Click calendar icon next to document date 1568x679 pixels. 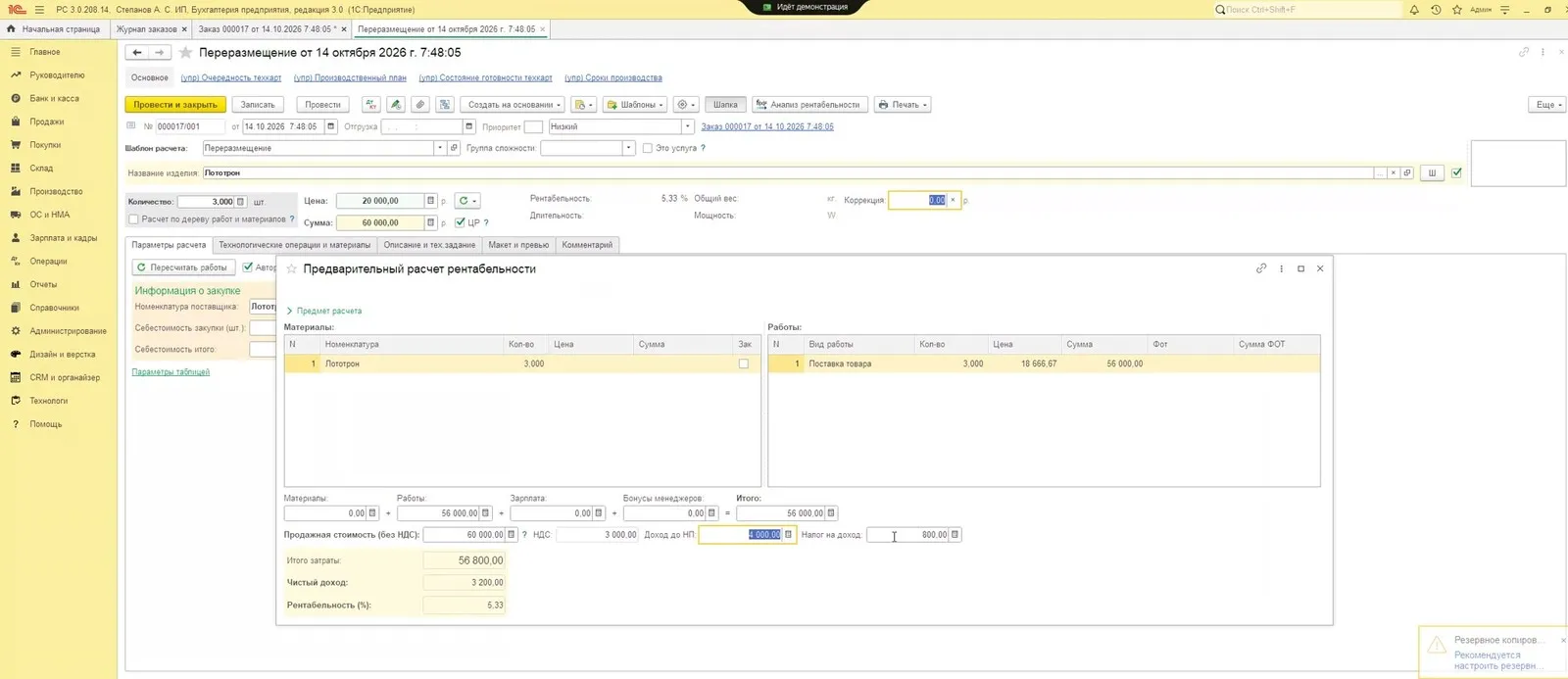point(331,126)
